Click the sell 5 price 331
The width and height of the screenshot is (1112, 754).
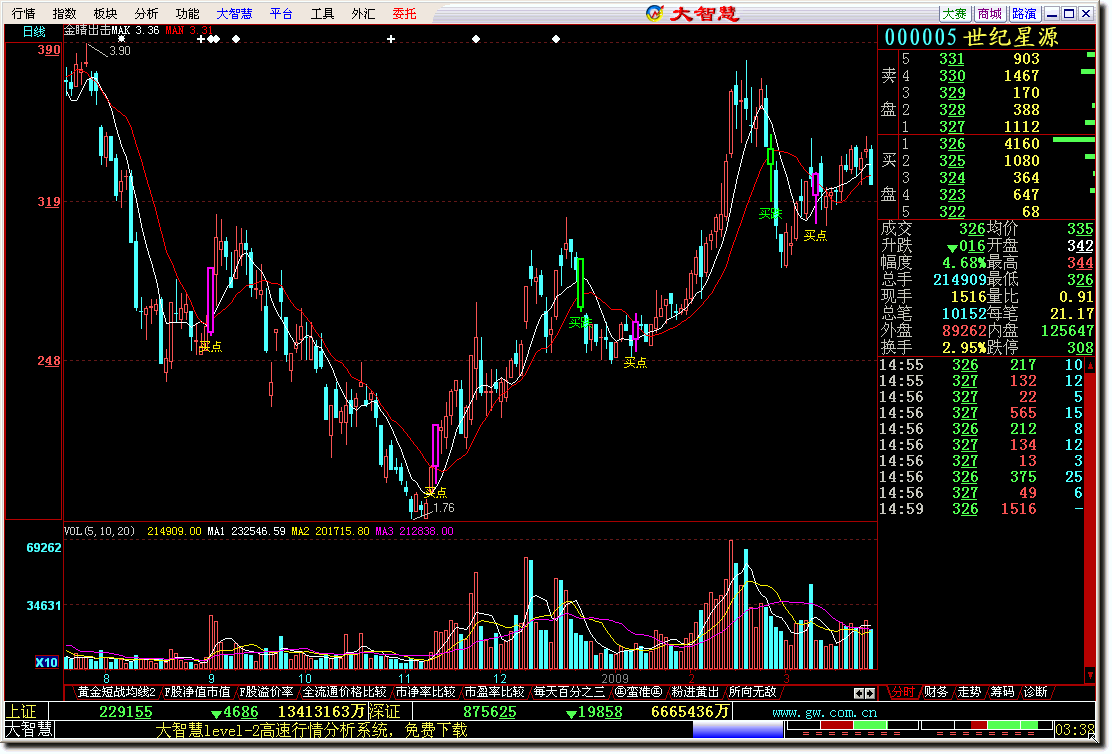point(952,59)
